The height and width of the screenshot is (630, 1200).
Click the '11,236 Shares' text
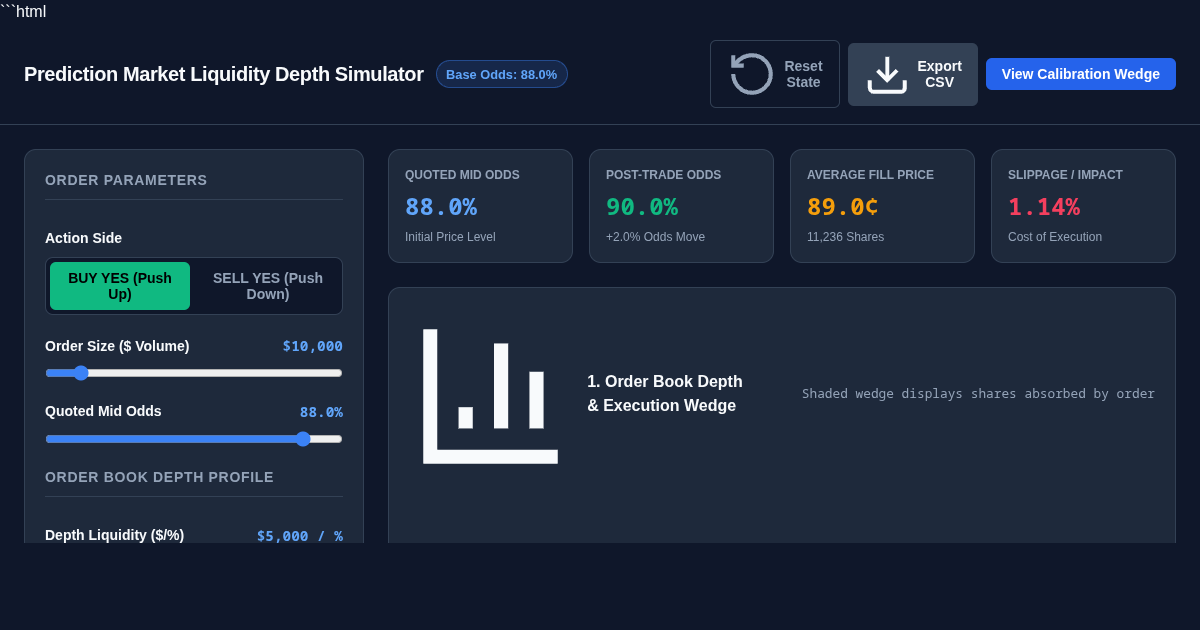[x=845, y=237]
